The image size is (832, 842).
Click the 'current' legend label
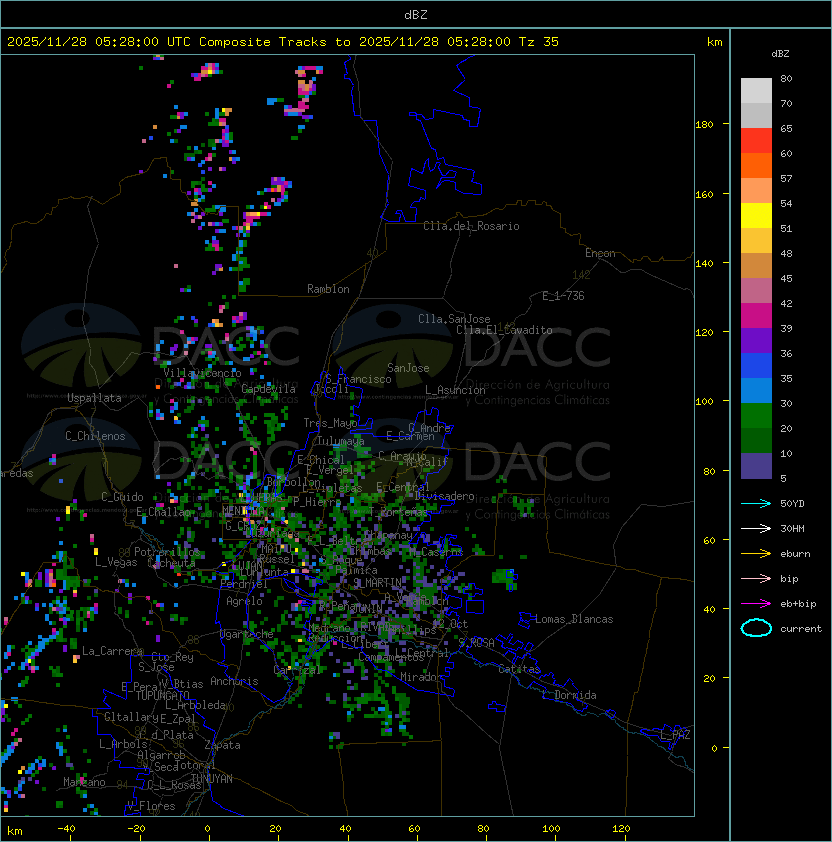[801, 629]
